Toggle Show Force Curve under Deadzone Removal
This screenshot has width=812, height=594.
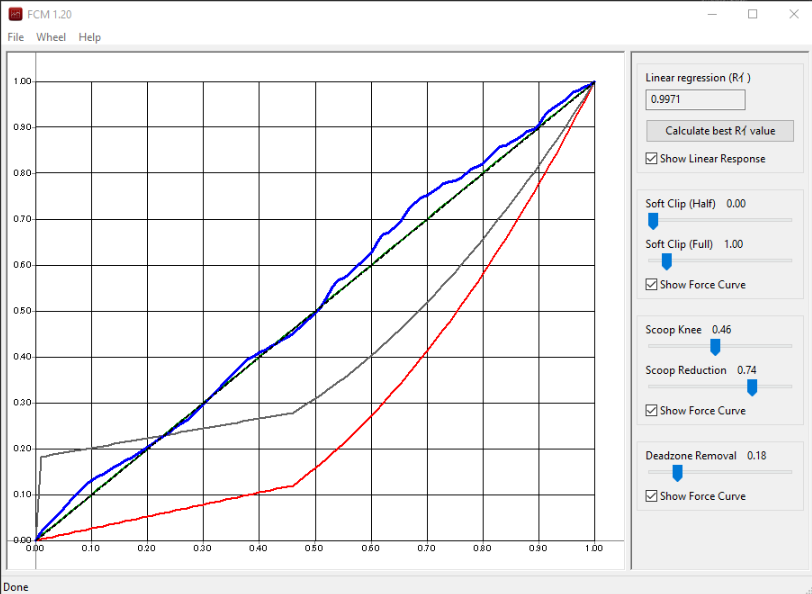[x=652, y=496]
